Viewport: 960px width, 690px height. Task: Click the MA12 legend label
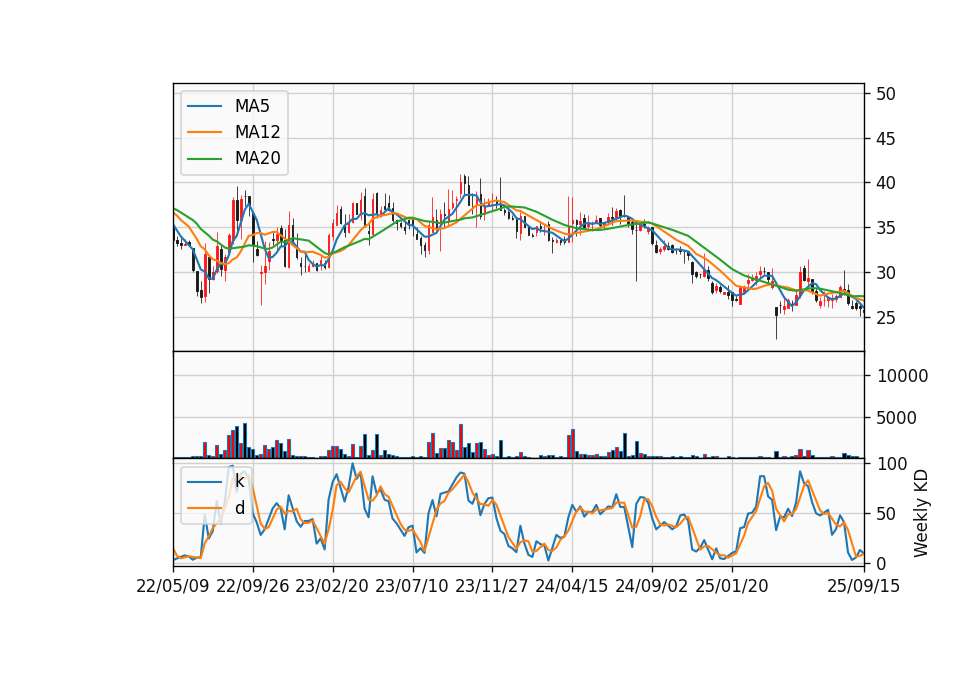pos(257,132)
